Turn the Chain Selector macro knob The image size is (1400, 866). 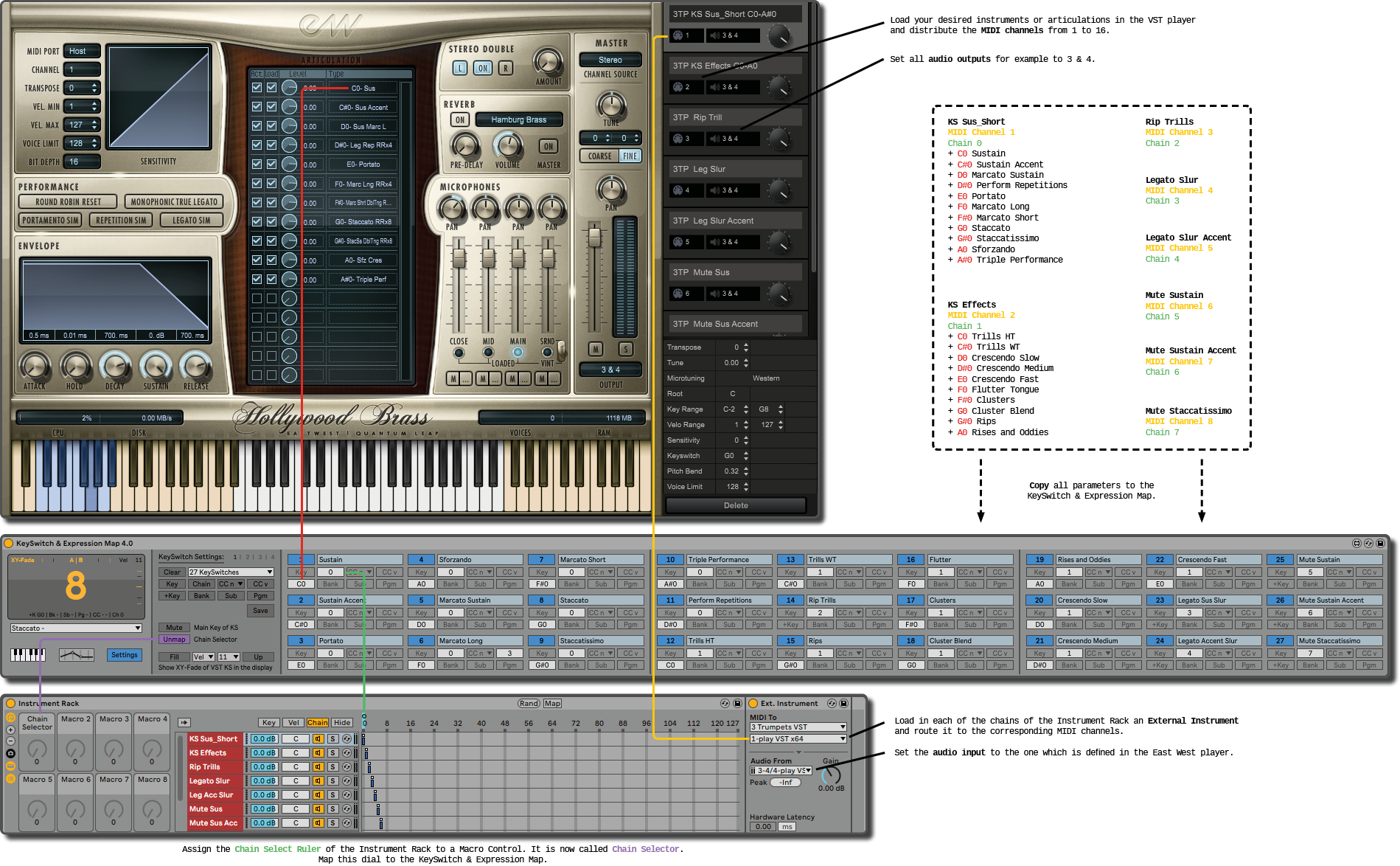pos(37,749)
